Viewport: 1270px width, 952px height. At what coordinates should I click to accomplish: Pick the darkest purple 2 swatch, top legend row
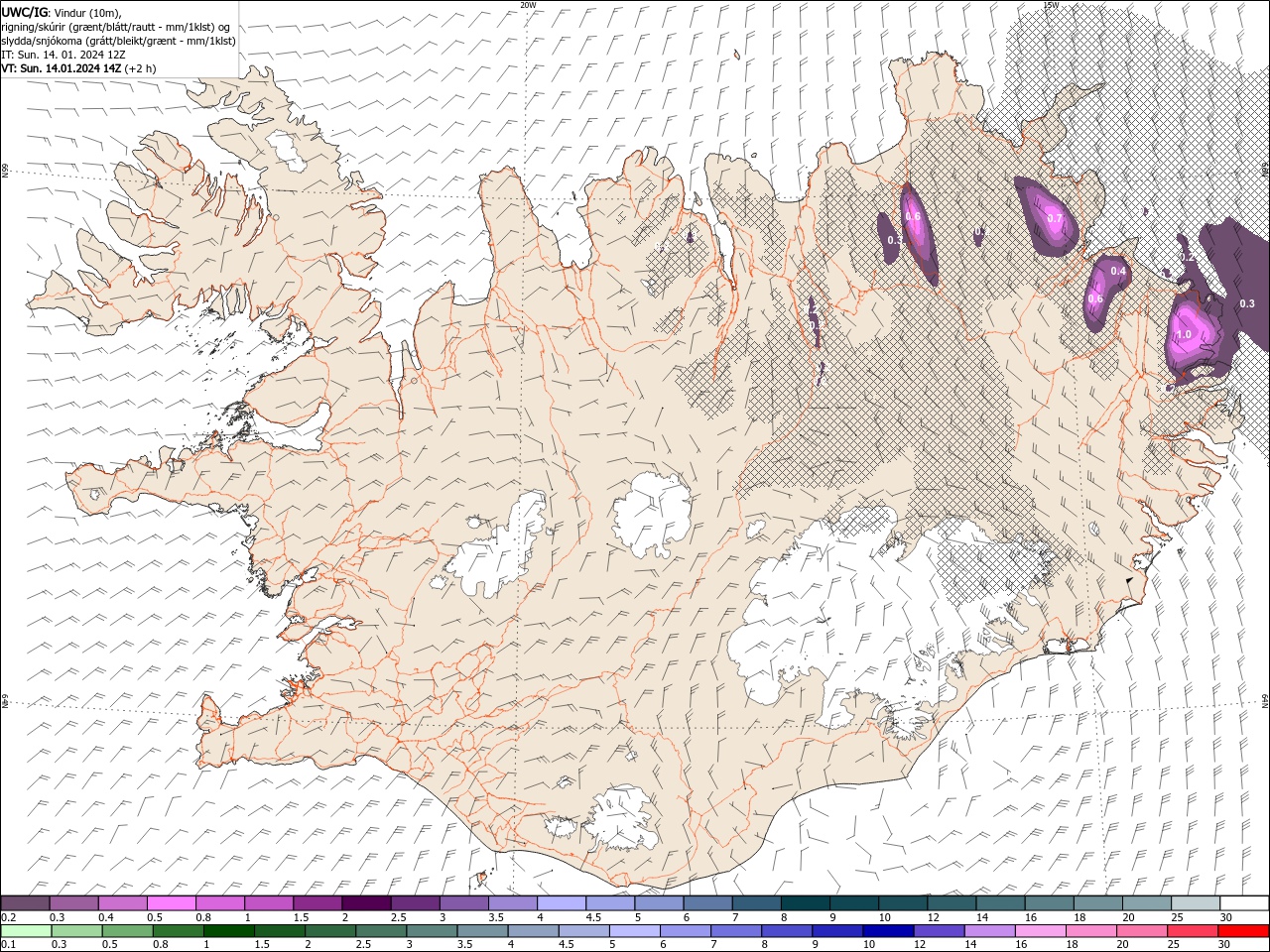point(366,903)
